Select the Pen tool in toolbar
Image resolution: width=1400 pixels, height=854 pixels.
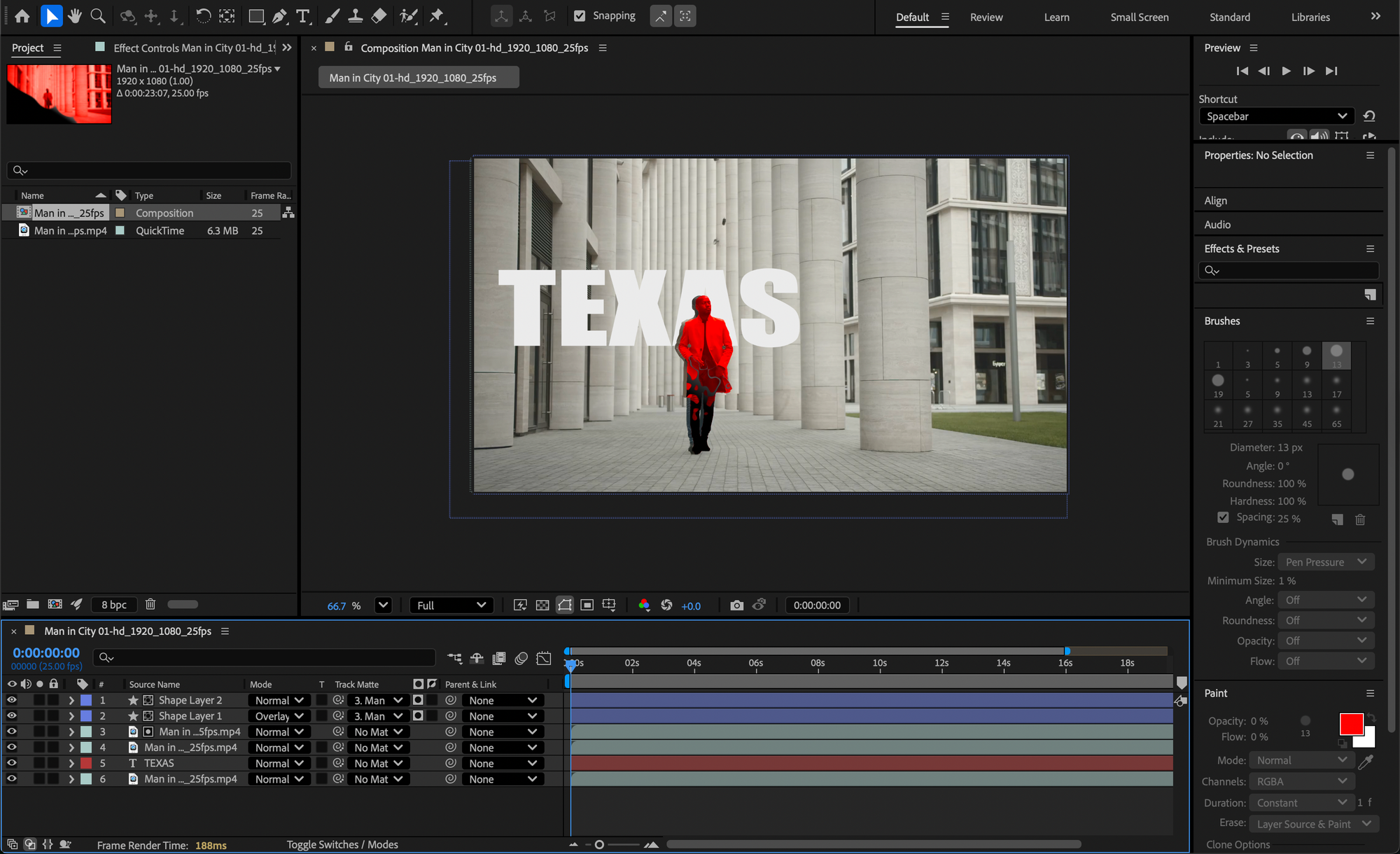[x=279, y=16]
